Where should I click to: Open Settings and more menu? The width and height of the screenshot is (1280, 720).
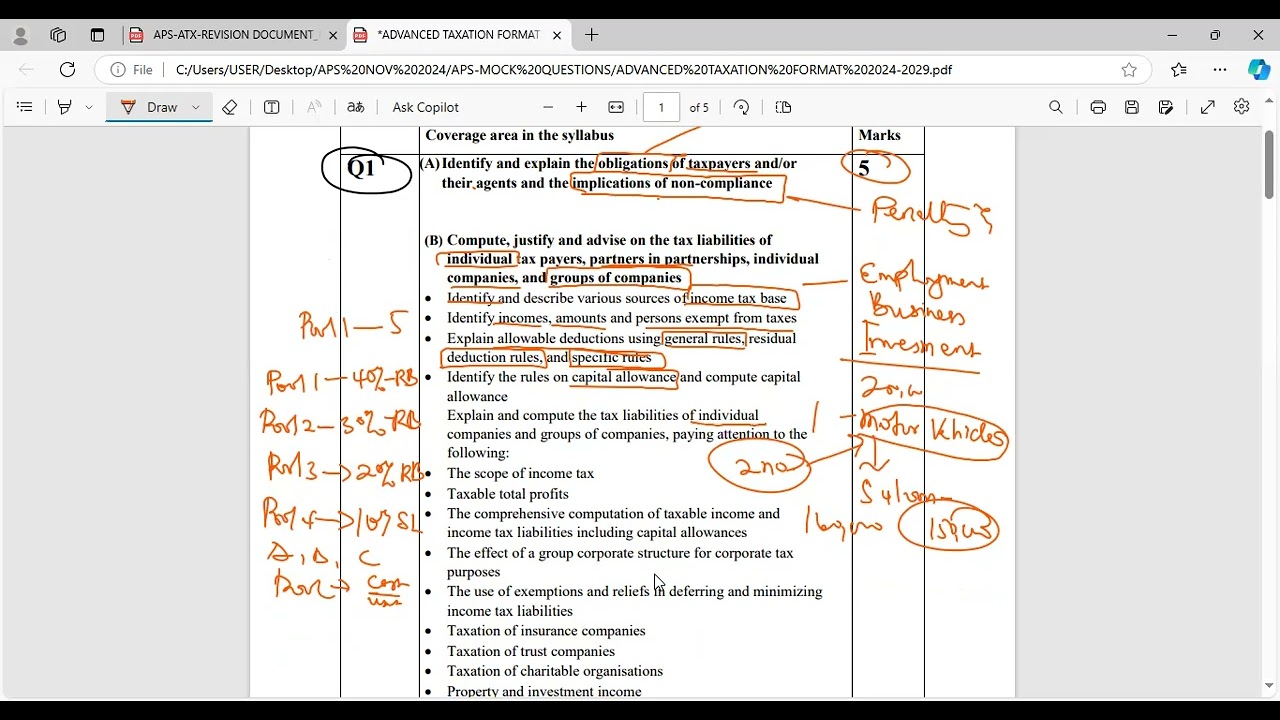pyautogui.click(x=1219, y=70)
